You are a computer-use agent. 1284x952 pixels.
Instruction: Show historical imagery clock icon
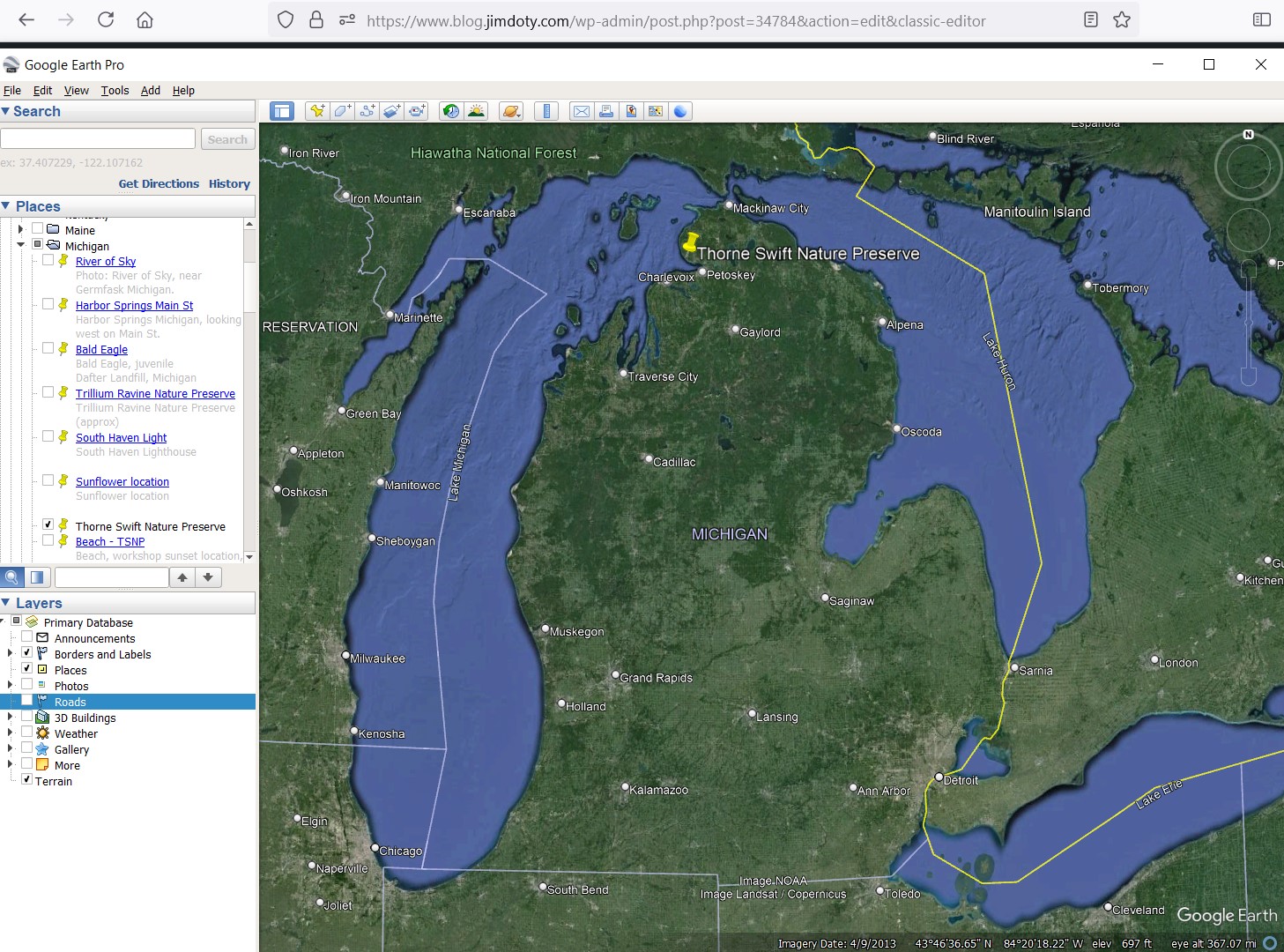(x=451, y=111)
